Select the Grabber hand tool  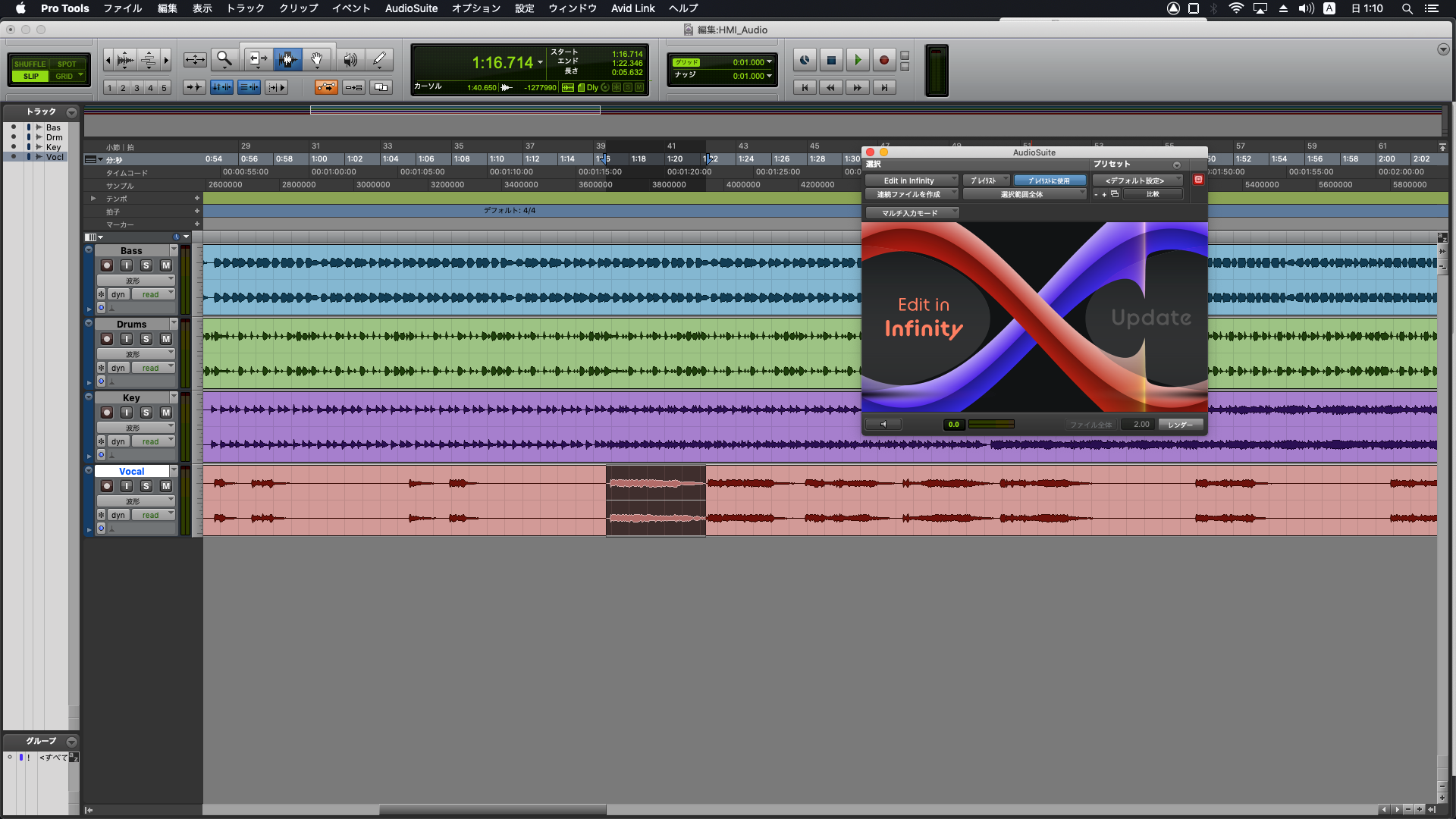click(317, 59)
